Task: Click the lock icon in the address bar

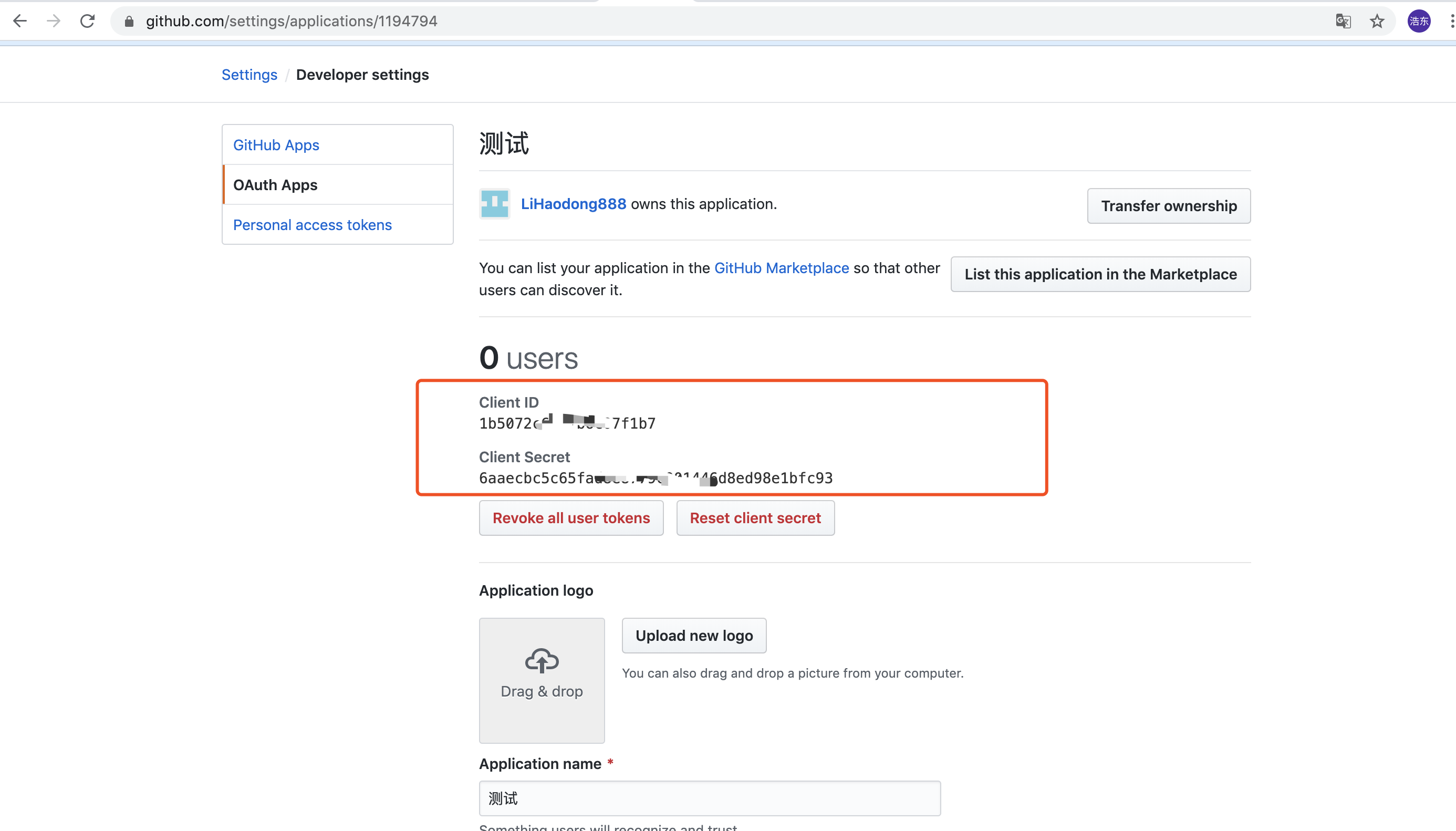Action: [x=129, y=22]
